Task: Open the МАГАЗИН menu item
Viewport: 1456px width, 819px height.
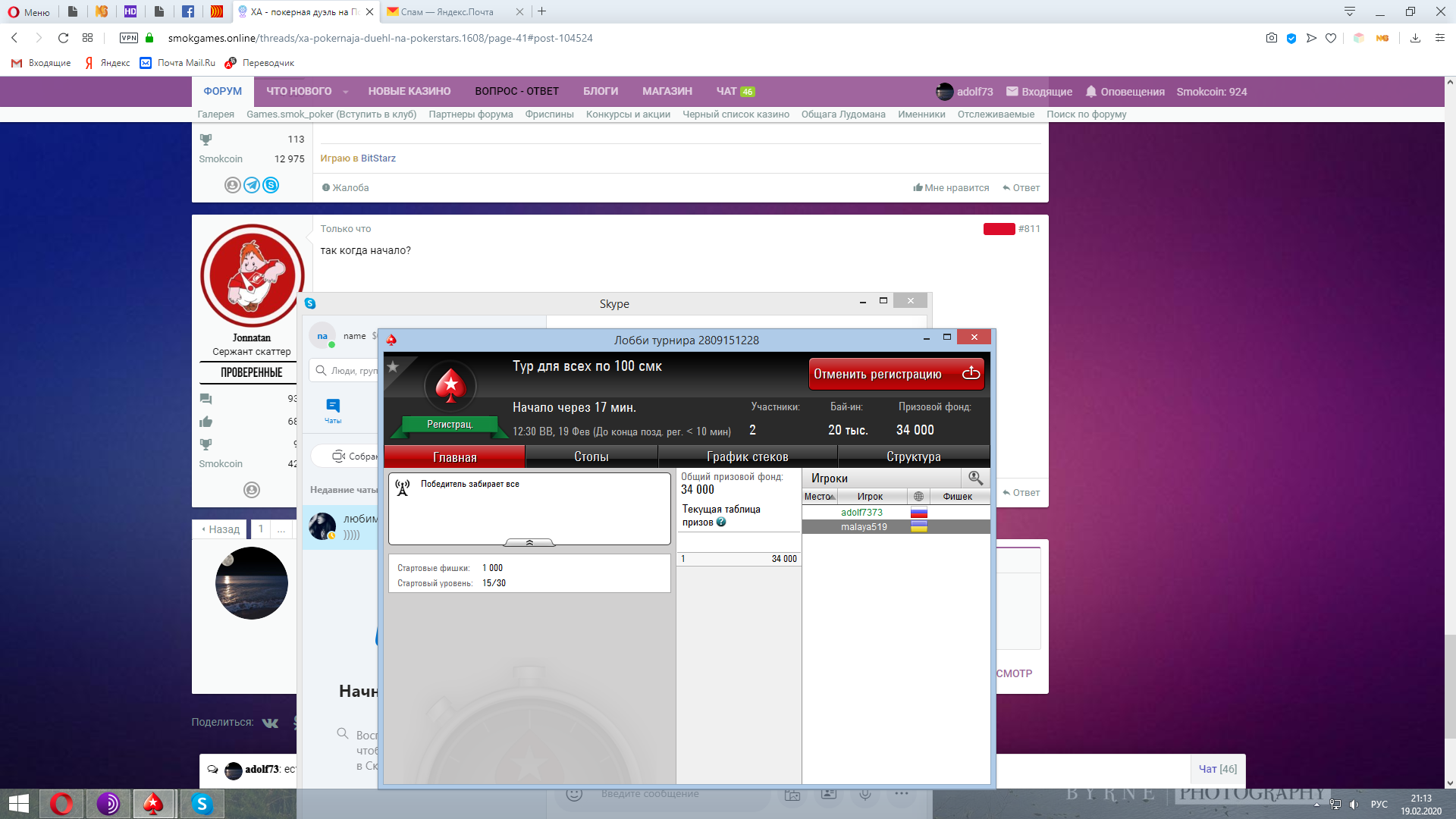Action: pos(667,91)
